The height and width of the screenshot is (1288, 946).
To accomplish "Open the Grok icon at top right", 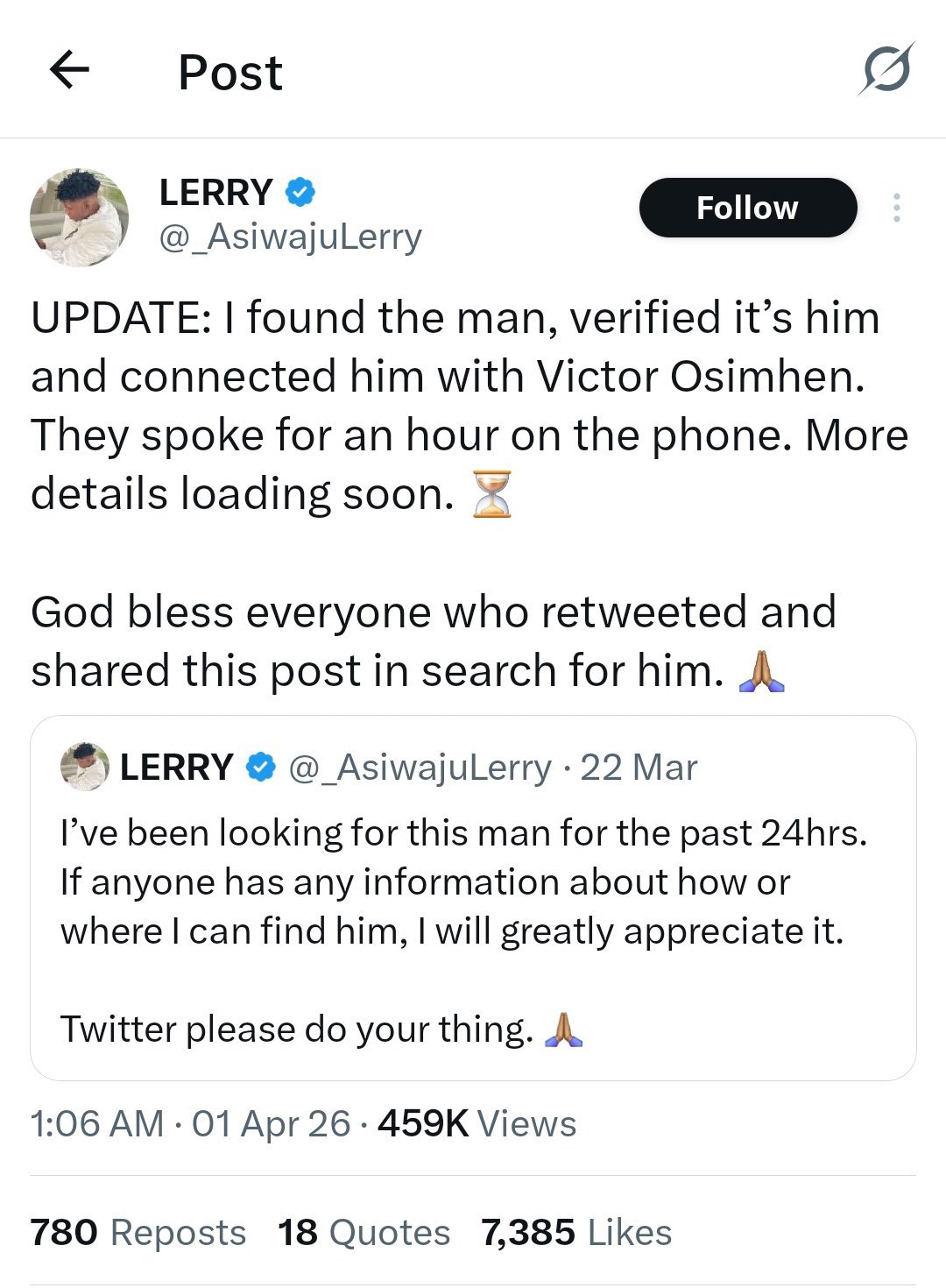I will pyautogui.click(x=886, y=69).
